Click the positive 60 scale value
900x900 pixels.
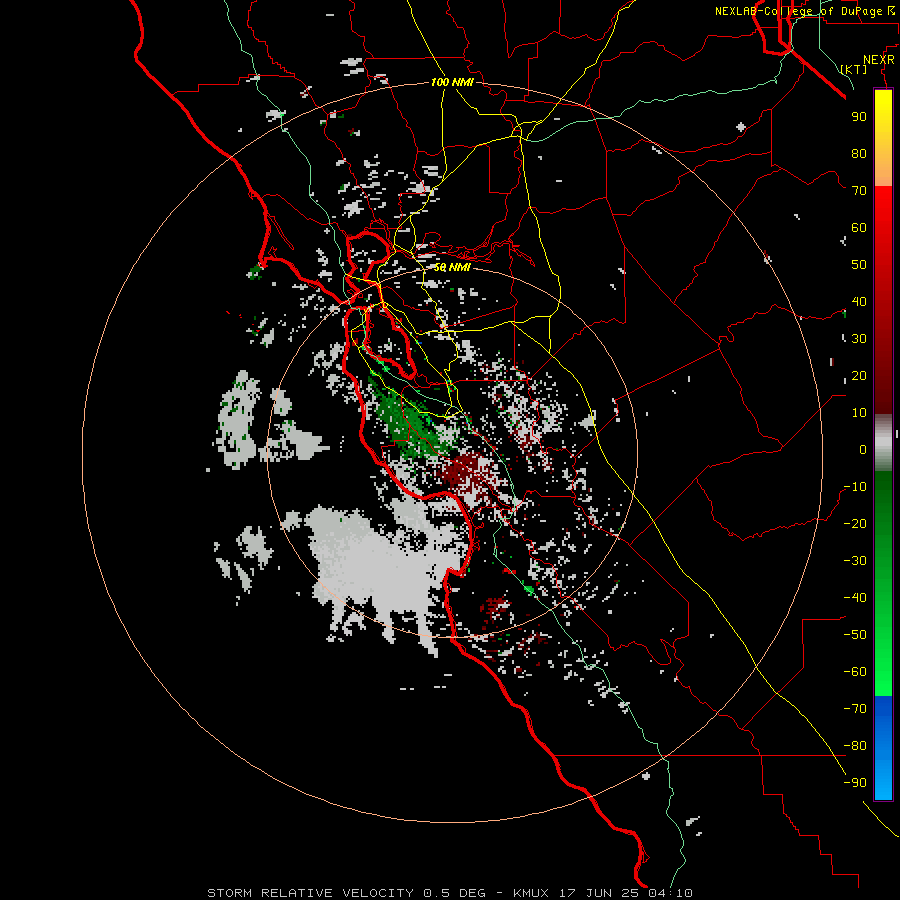(x=859, y=227)
